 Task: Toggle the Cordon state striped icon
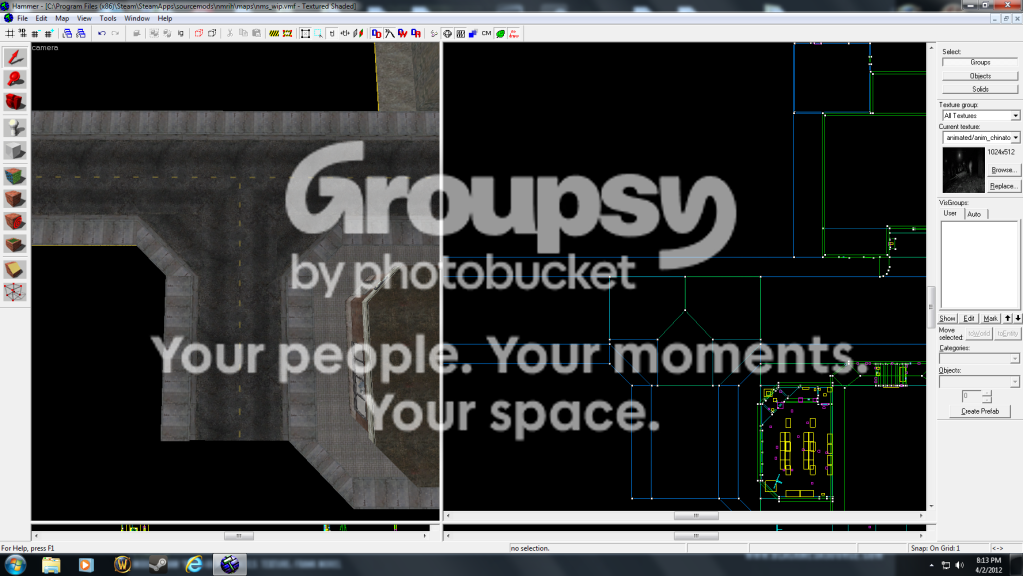[x=274, y=33]
